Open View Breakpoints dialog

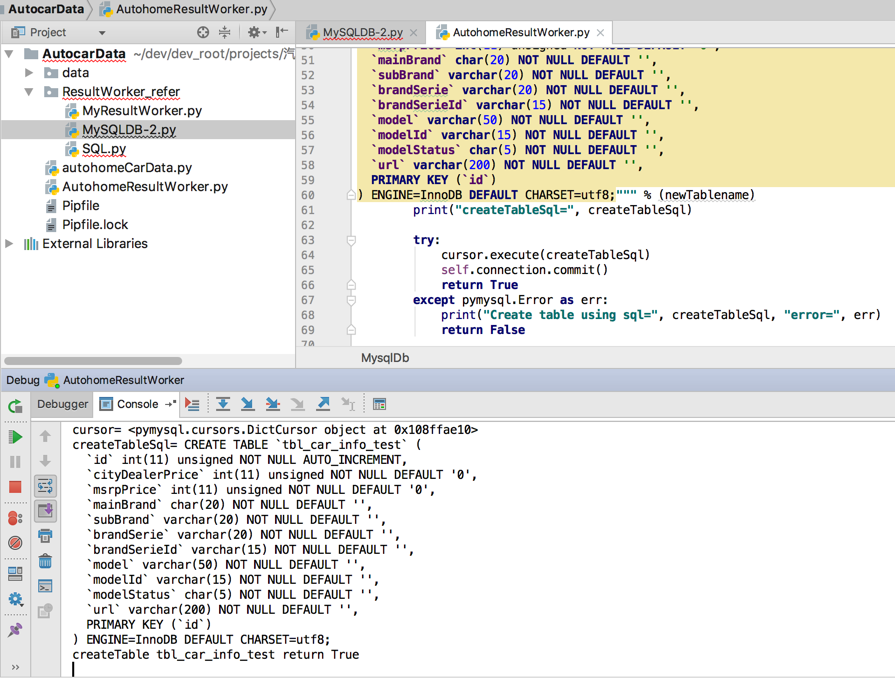15,518
